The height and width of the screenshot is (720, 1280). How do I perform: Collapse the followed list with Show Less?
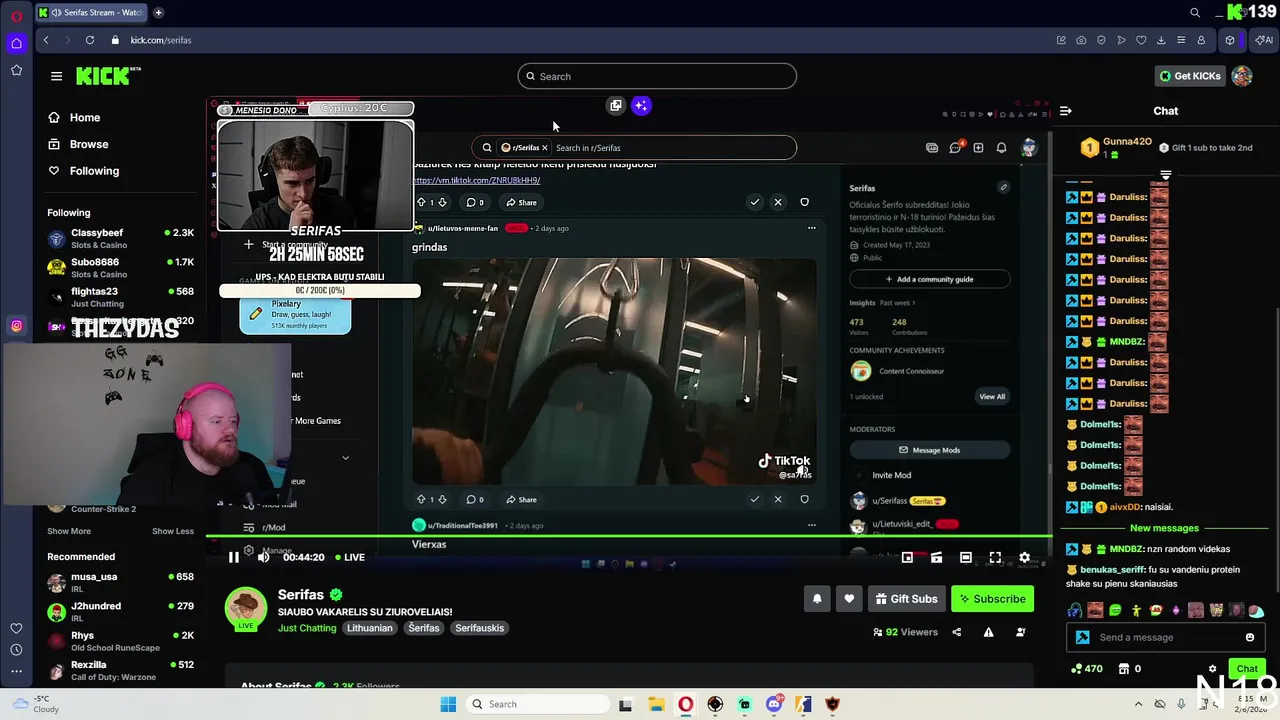tap(173, 531)
